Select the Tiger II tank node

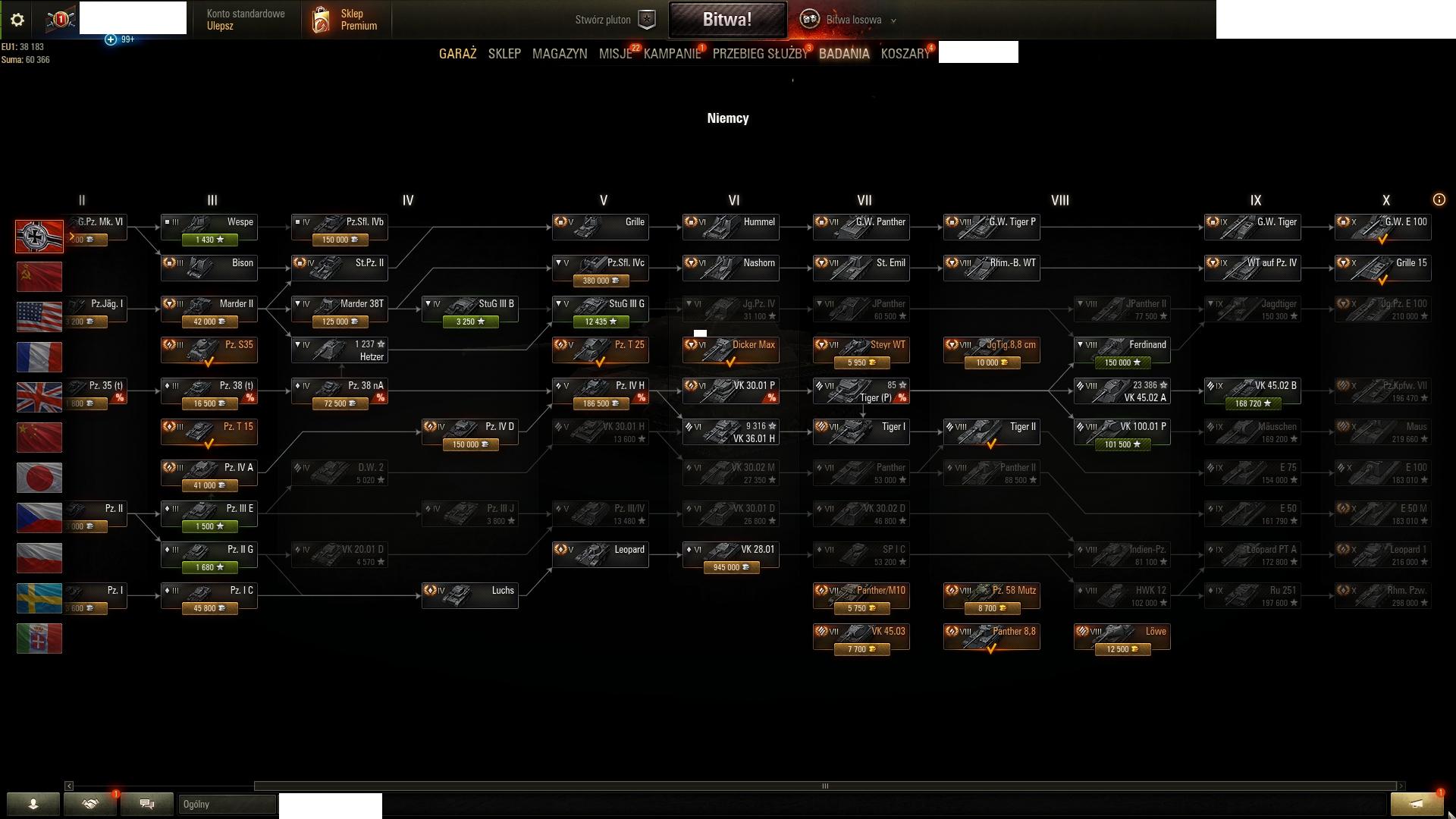tap(992, 432)
